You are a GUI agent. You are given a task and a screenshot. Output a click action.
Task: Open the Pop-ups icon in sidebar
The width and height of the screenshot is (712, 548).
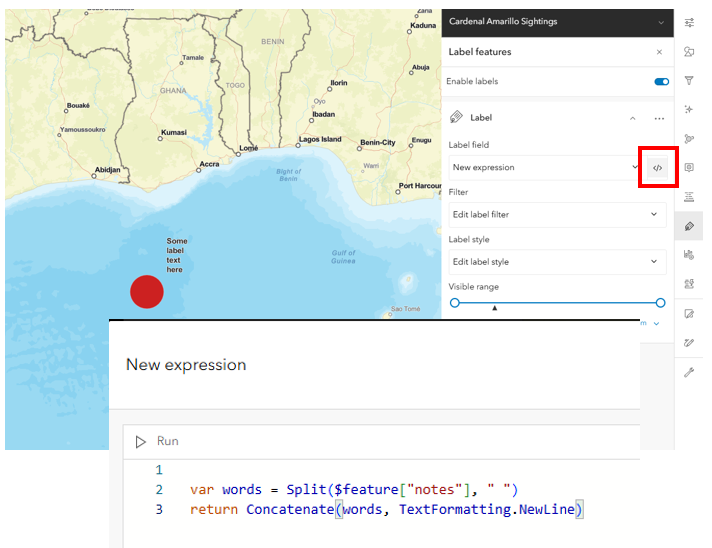[689, 167]
